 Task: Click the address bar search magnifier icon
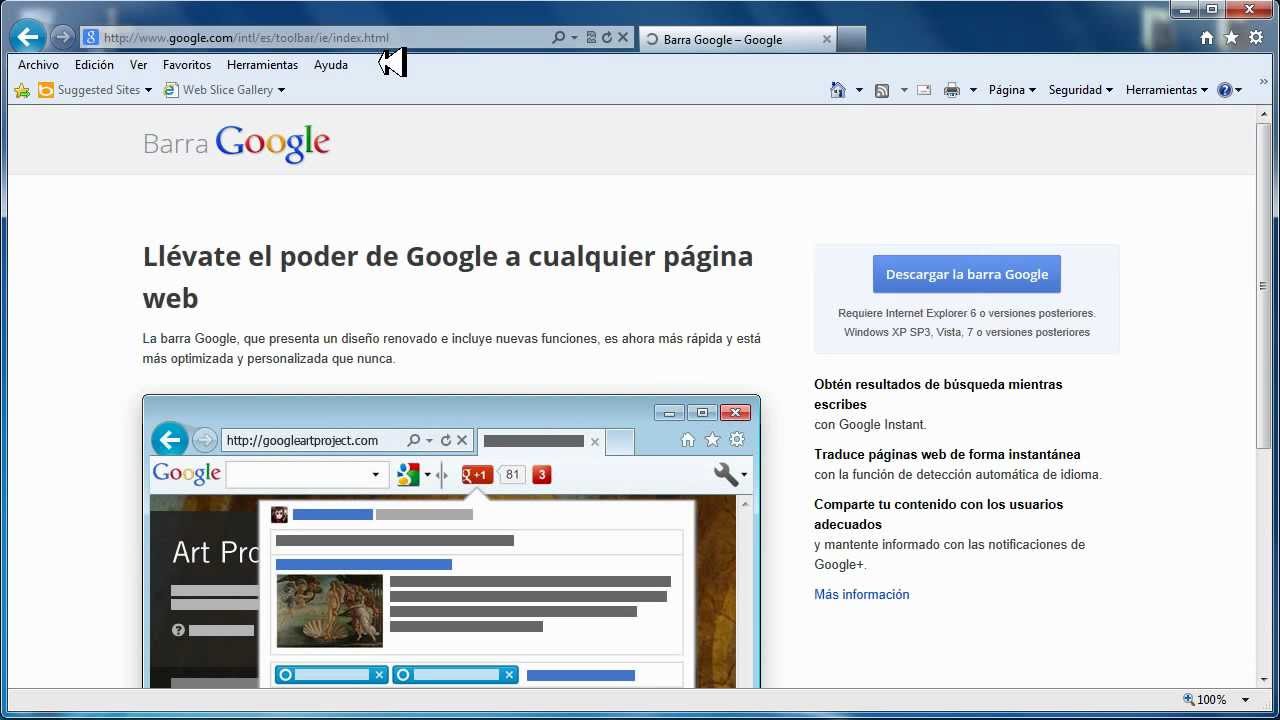click(x=558, y=38)
